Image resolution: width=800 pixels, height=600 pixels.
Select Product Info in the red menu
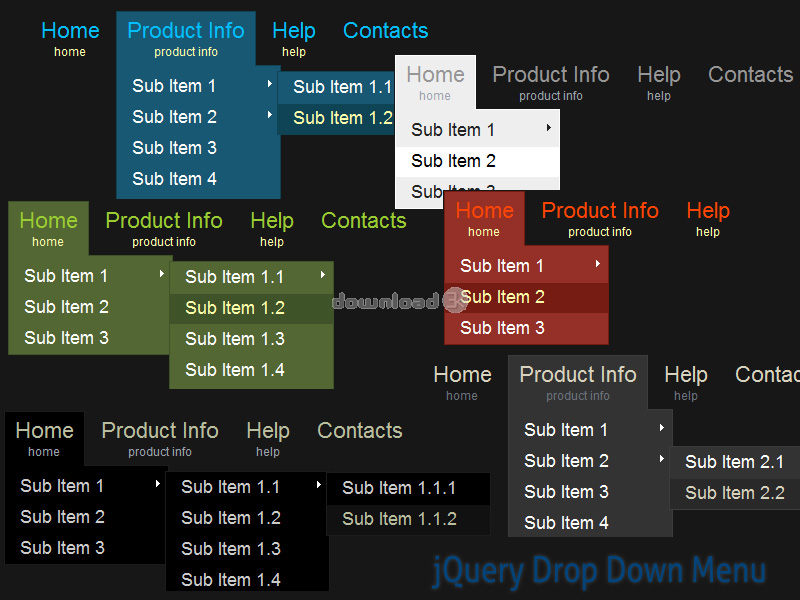coord(600,218)
